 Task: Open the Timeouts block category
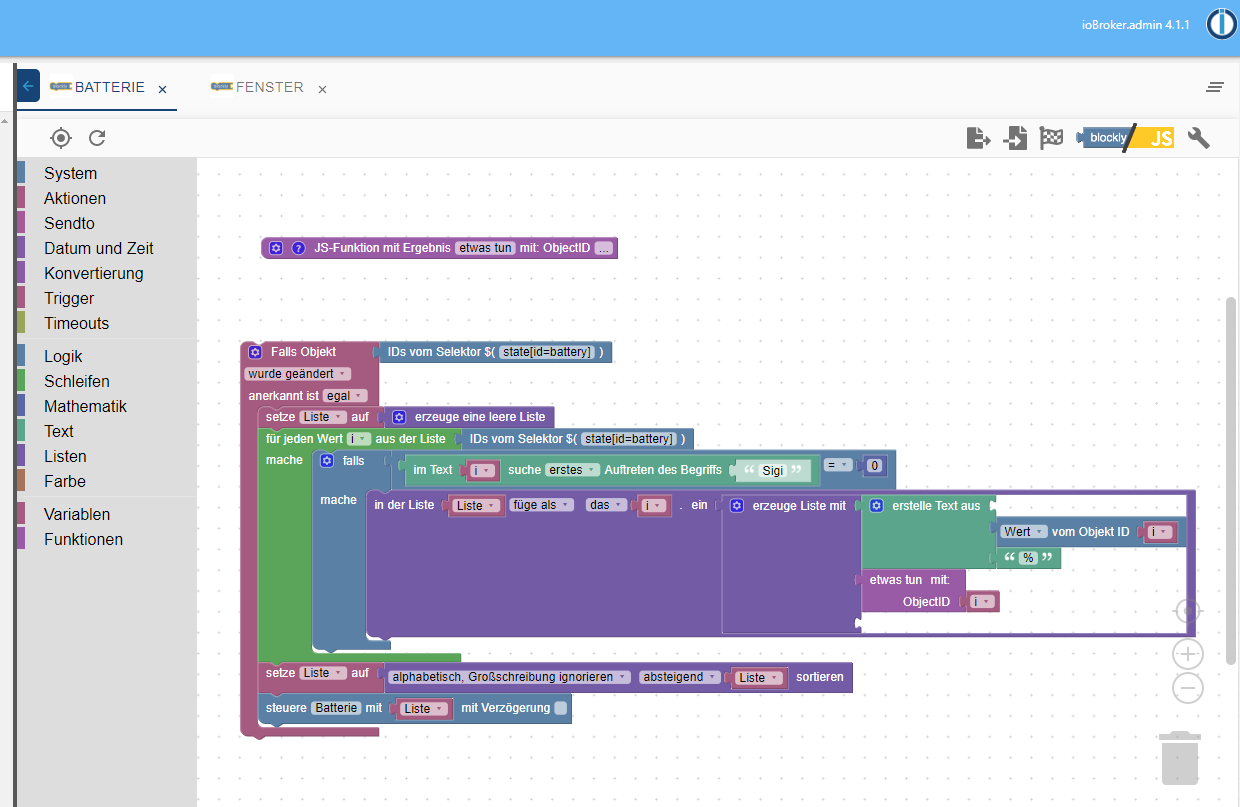click(x=76, y=324)
